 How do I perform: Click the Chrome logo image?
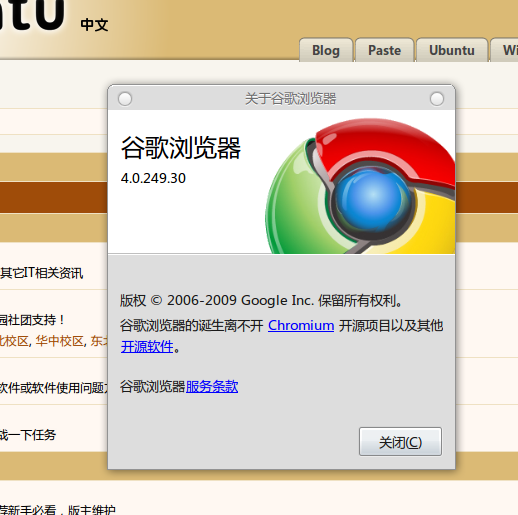click(361, 186)
